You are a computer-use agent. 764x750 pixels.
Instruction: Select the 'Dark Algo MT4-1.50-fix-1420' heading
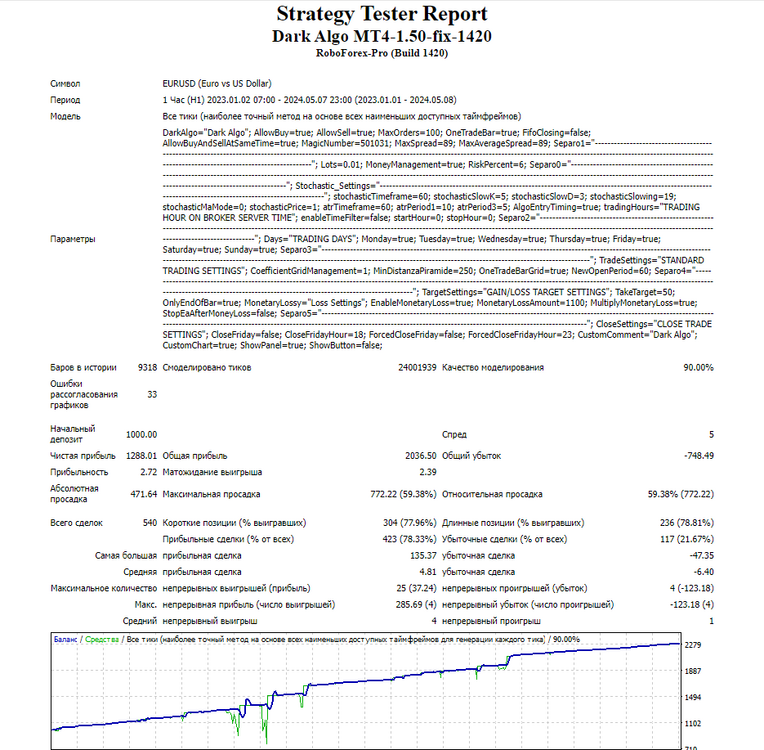pos(382,37)
